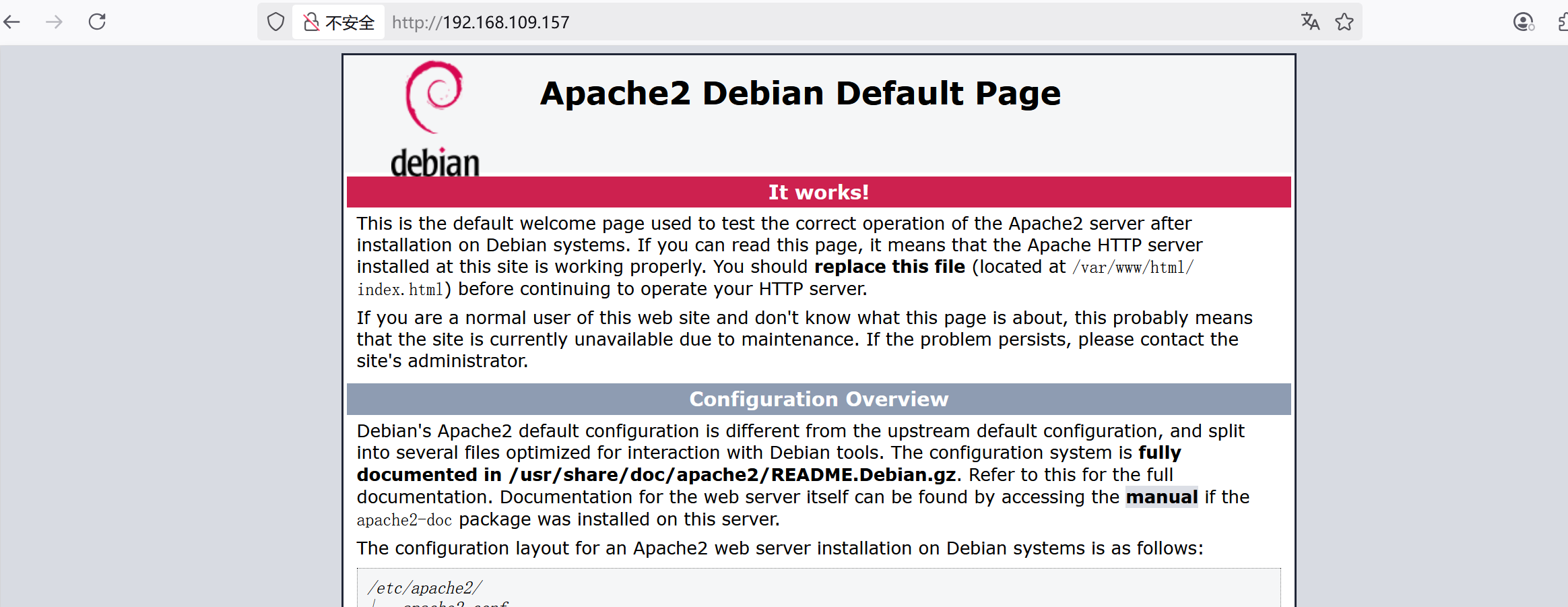Bookmark this page with the star icon
The height and width of the screenshot is (607, 1568).
tap(1344, 22)
